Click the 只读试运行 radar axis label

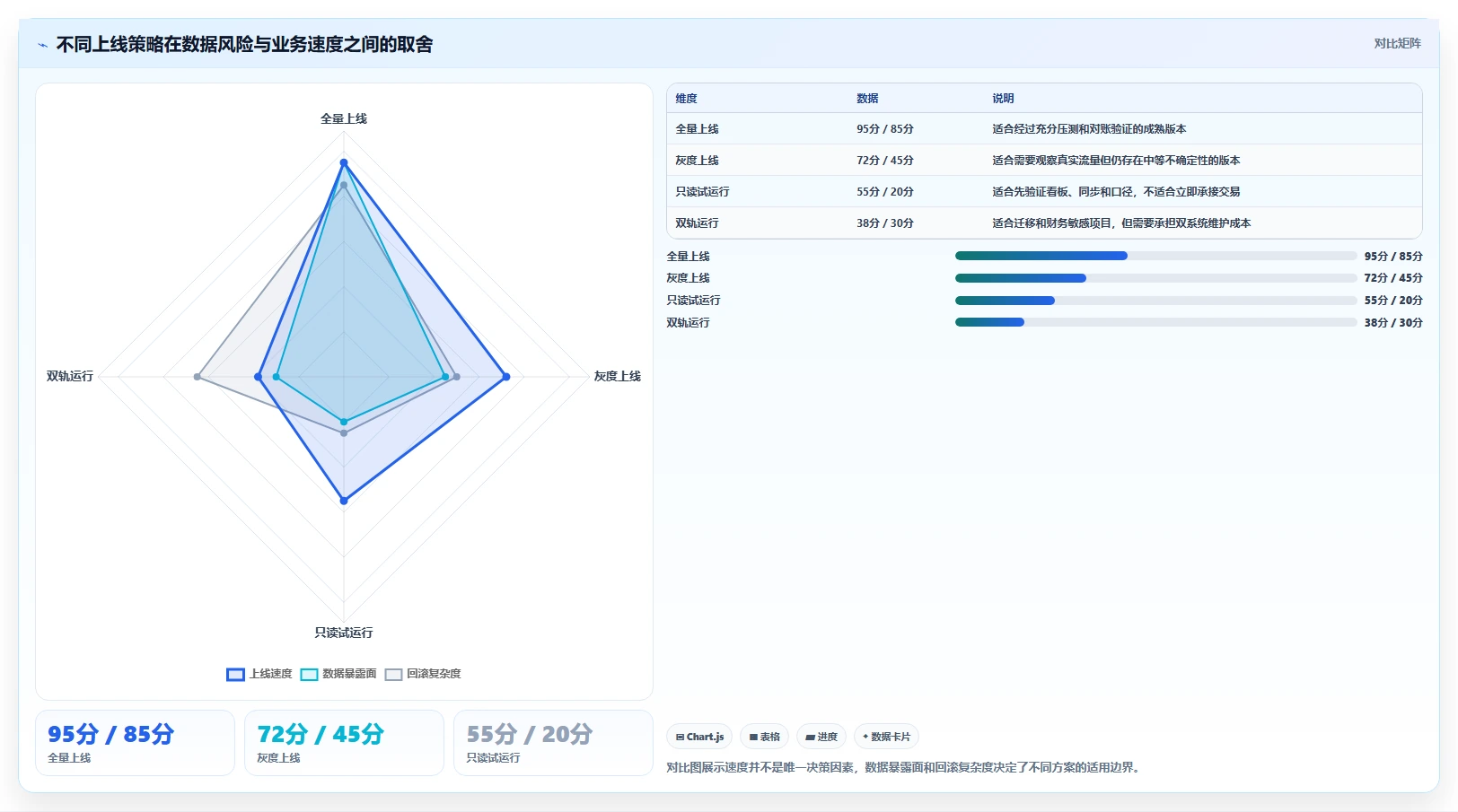click(344, 633)
